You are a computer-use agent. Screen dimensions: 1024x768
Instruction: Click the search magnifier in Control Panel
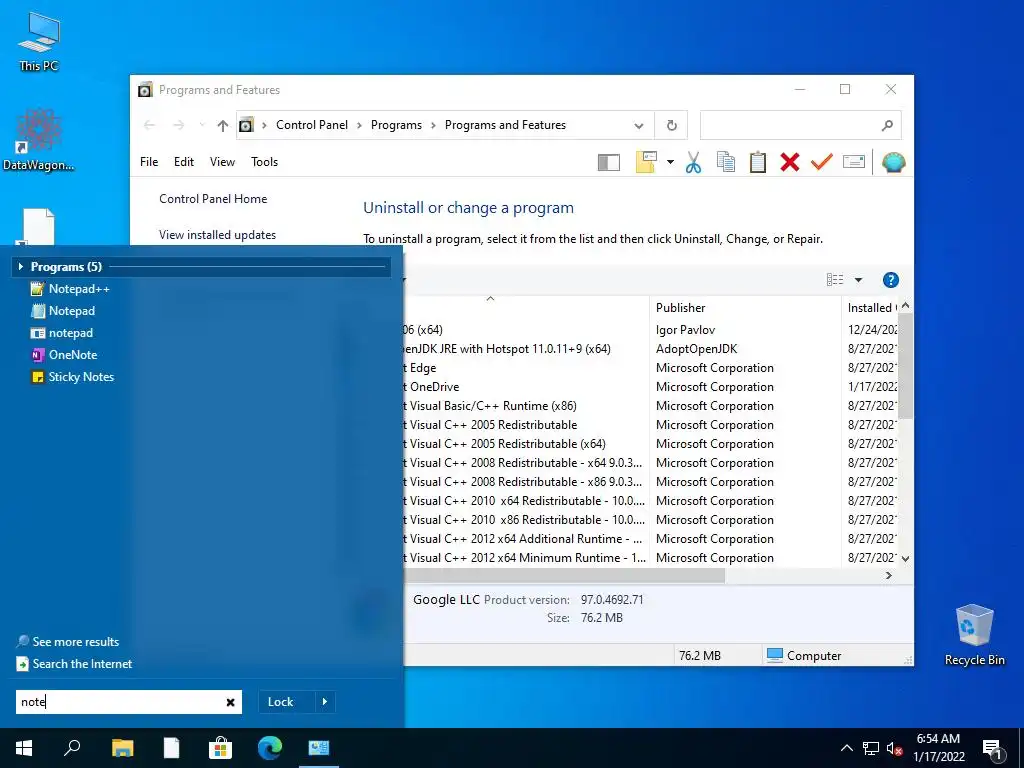tap(887, 125)
